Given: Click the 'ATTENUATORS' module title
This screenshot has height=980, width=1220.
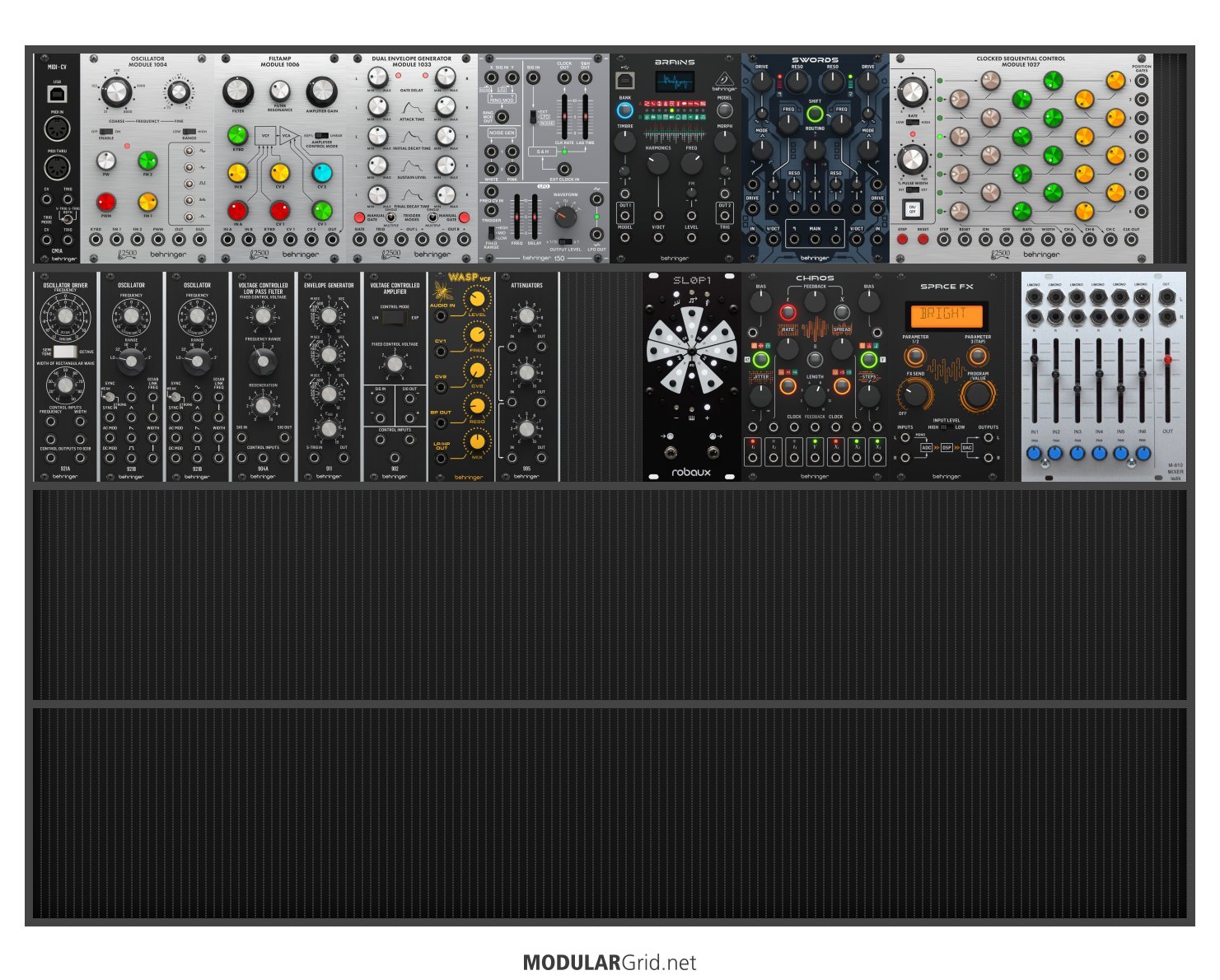Looking at the screenshot, I should pyautogui.click(x=526, y=285).
